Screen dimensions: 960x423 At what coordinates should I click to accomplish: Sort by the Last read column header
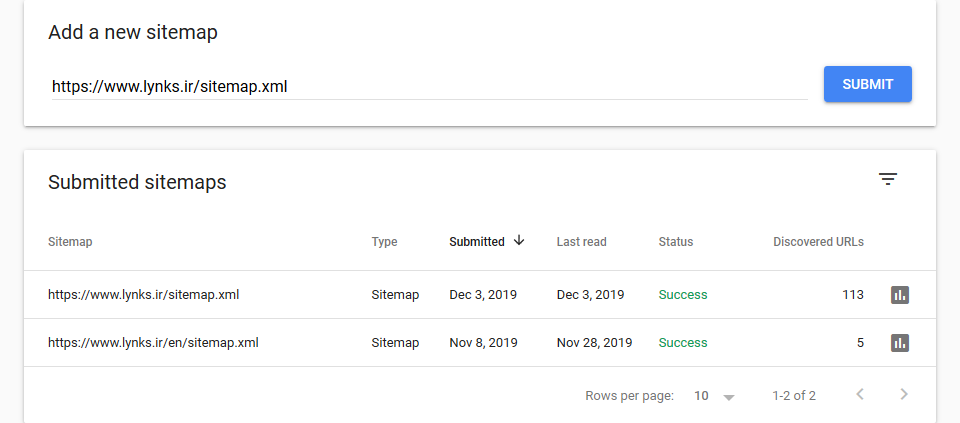[581, 242]
